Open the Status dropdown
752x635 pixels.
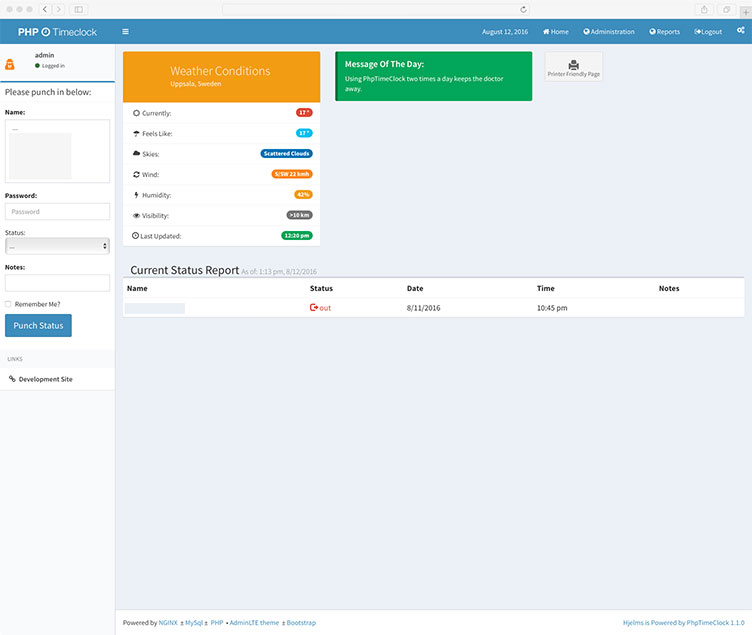[x=57, y=246]
